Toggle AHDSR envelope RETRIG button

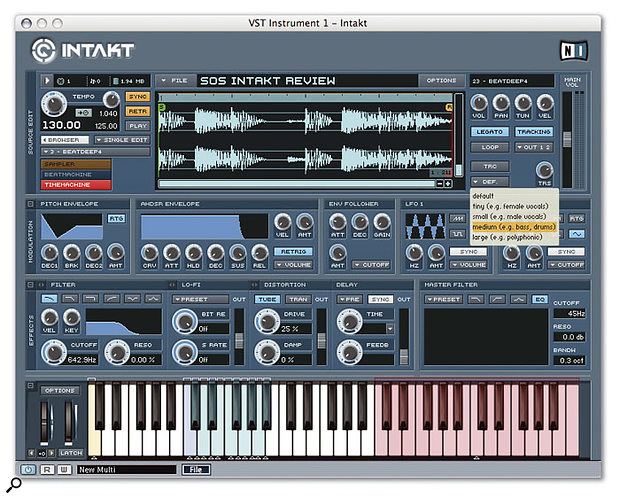point(293,251)
